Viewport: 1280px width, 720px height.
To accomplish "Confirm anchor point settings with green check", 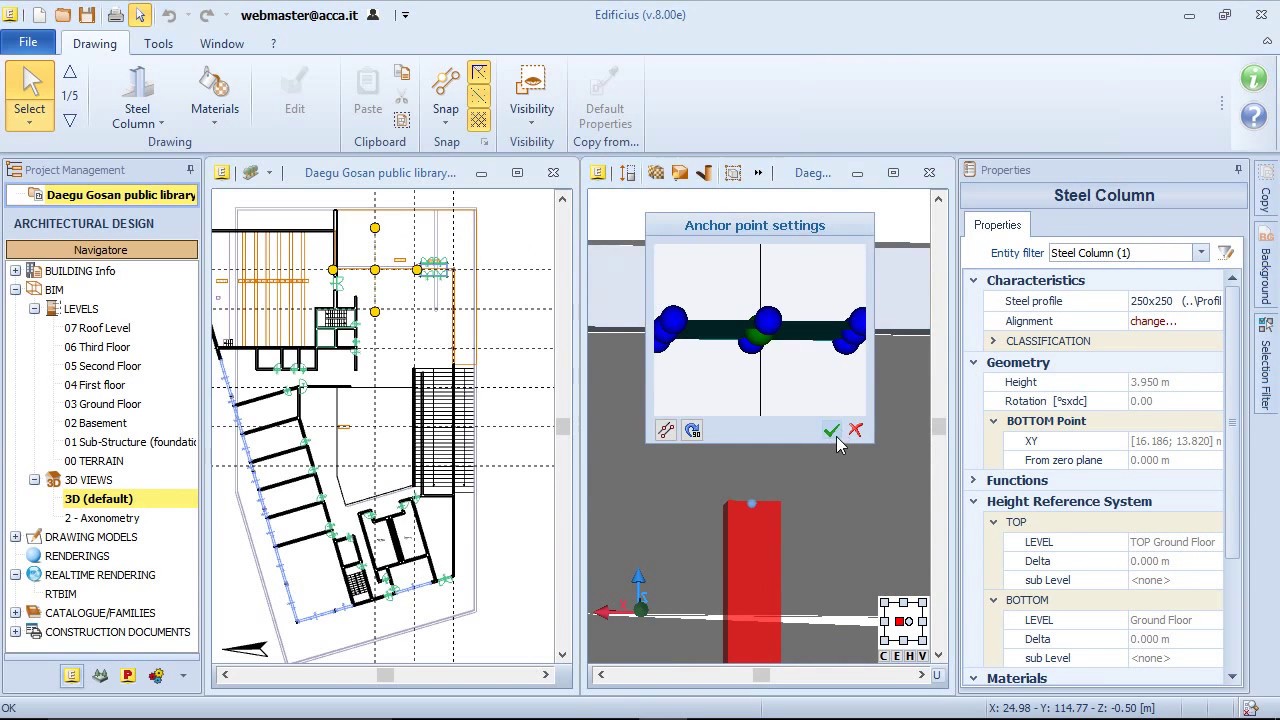I will (831, 430).
